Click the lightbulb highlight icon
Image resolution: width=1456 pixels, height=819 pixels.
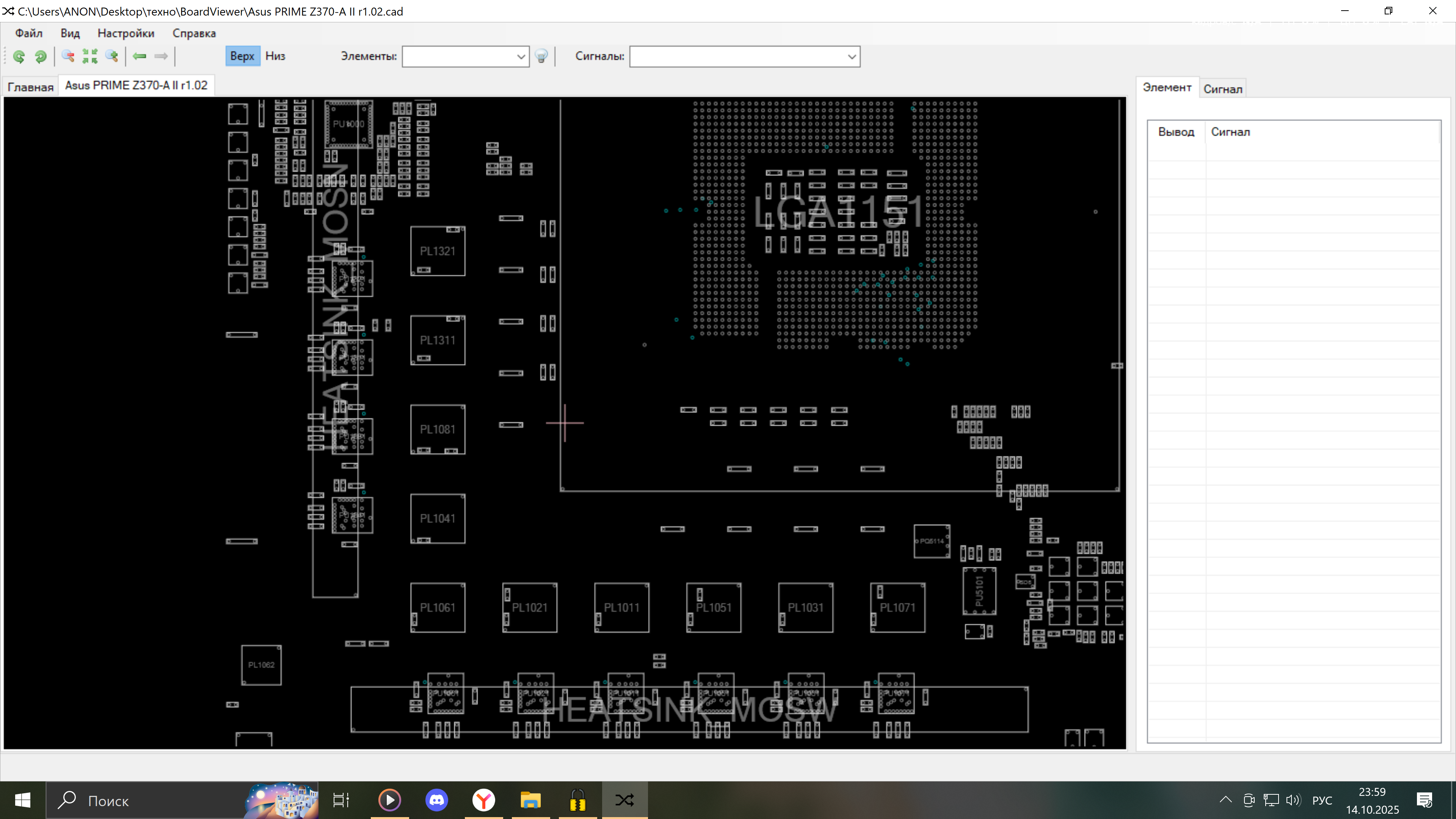[x=541, y=56]
